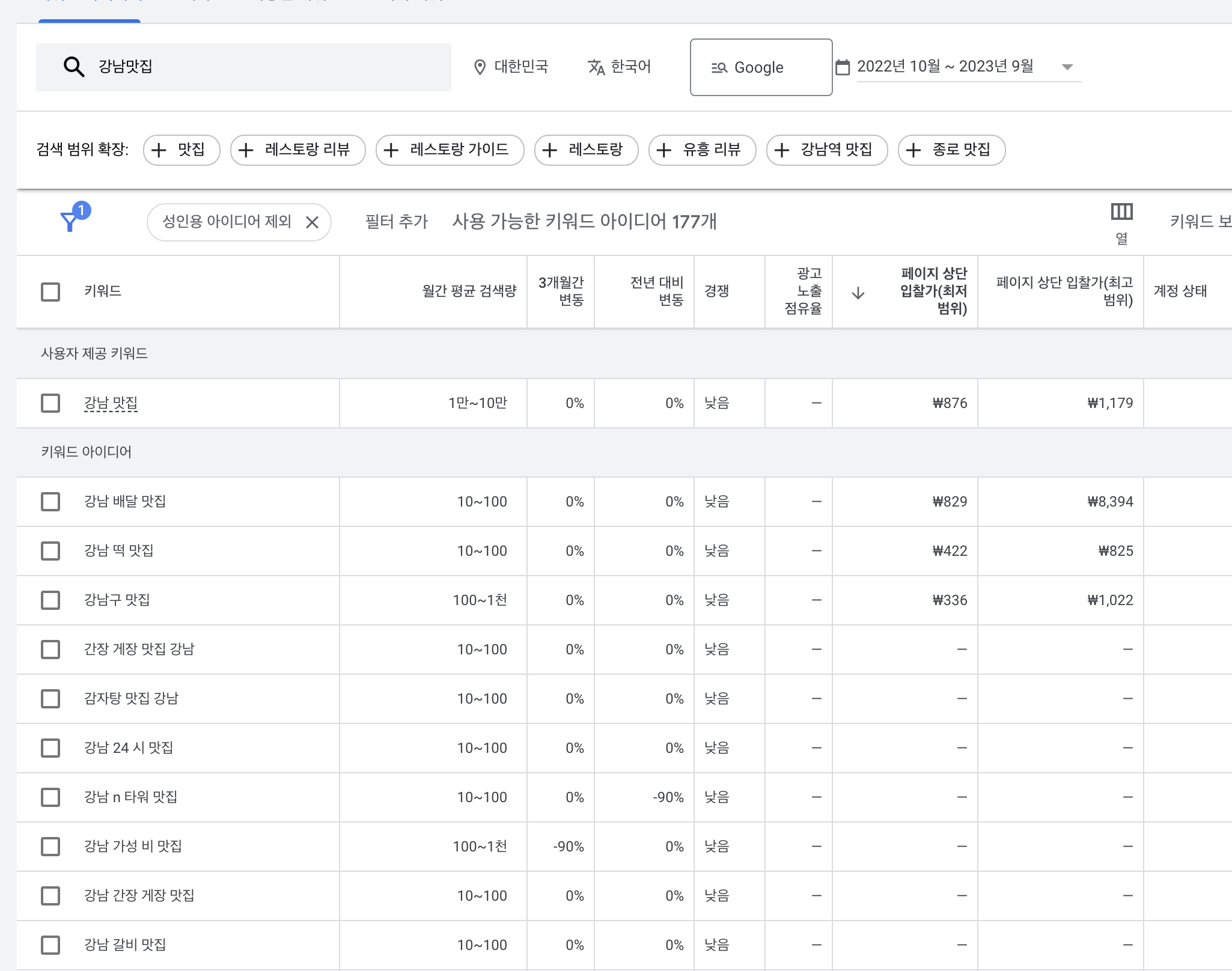
Task: Click the filter funnel icon
Action: coord(70,222)
